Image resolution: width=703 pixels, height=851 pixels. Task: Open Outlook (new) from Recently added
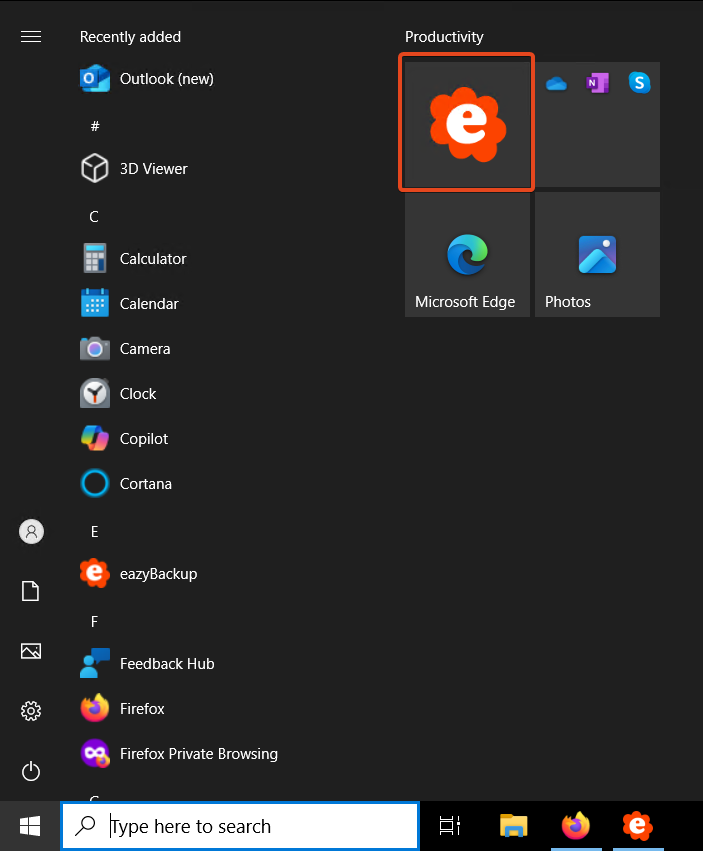[x=166, y=79]
